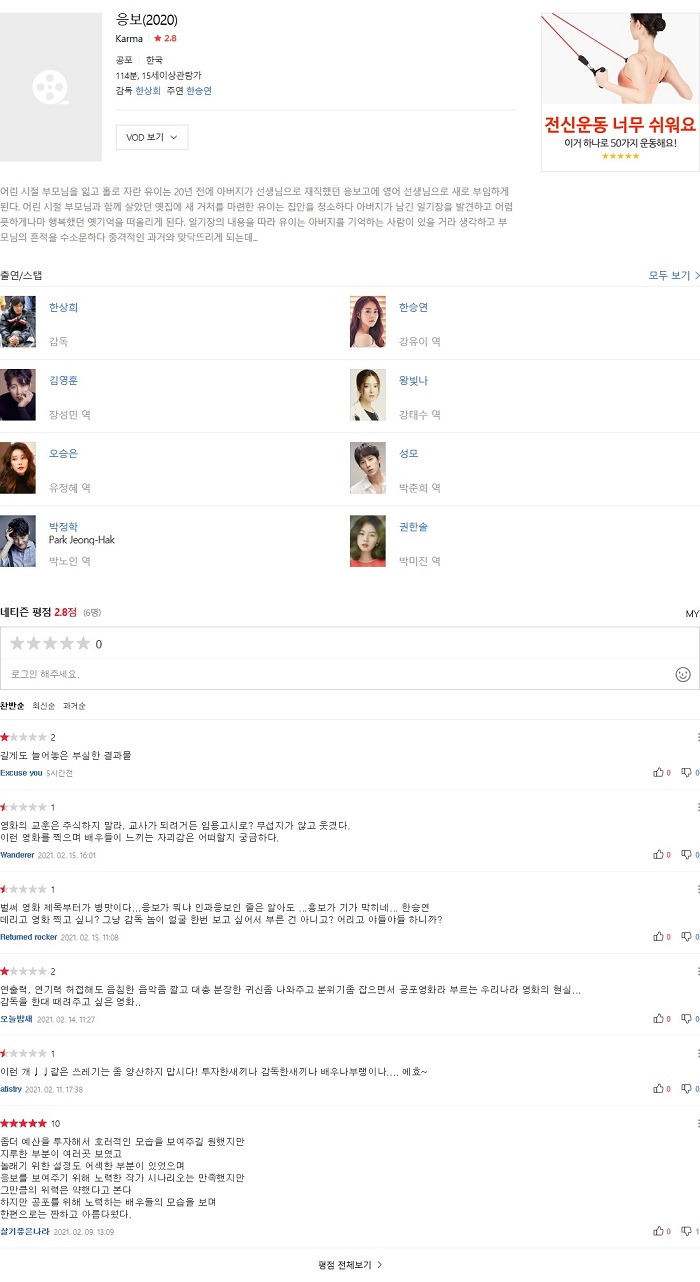Open the MY ratings tab
This screenshot has width=700, height=1282.
pos(692,614)
